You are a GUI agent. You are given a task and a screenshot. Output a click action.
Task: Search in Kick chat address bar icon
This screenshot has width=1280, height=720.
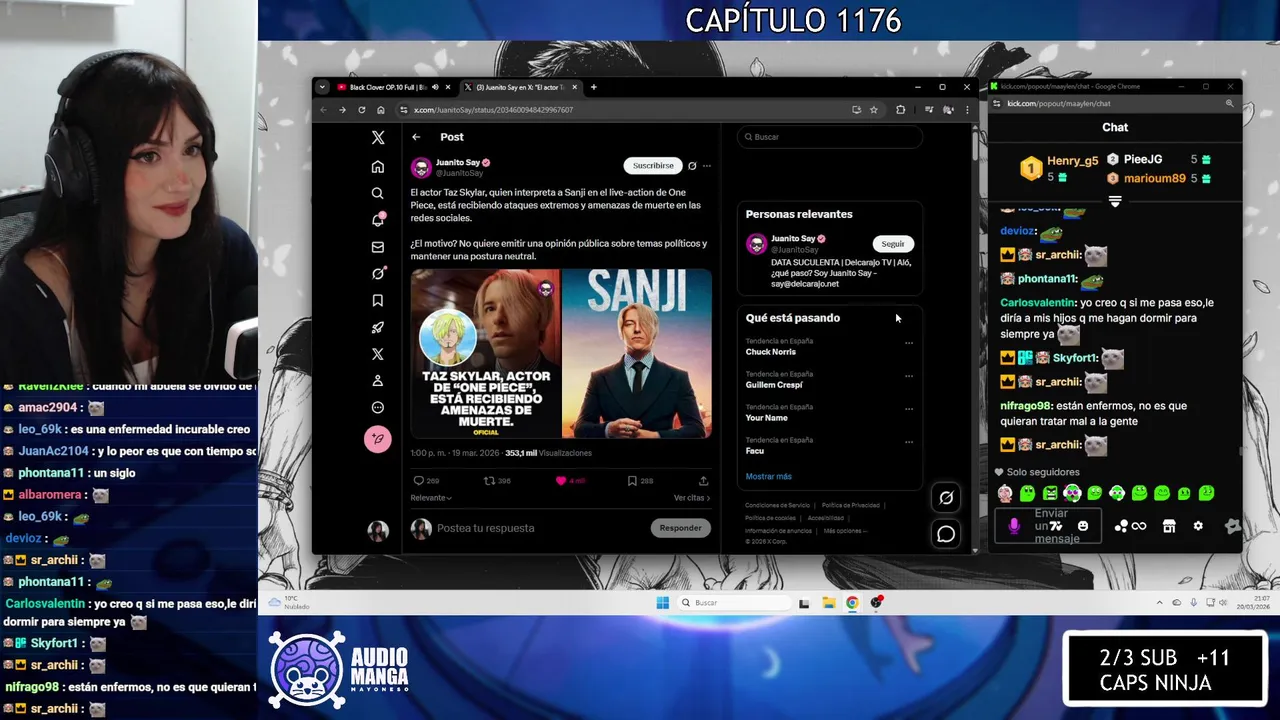(1229, 103)
